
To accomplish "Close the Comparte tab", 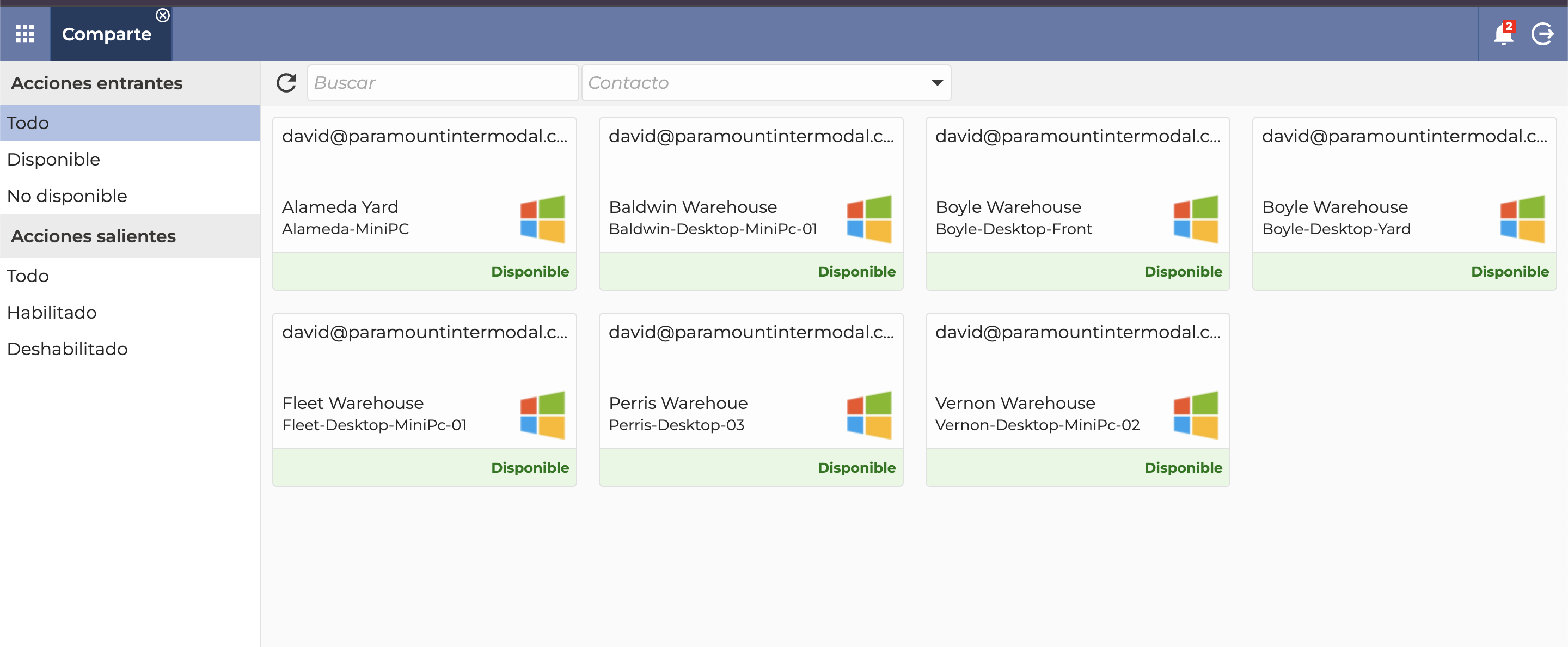I will (163, 15).
